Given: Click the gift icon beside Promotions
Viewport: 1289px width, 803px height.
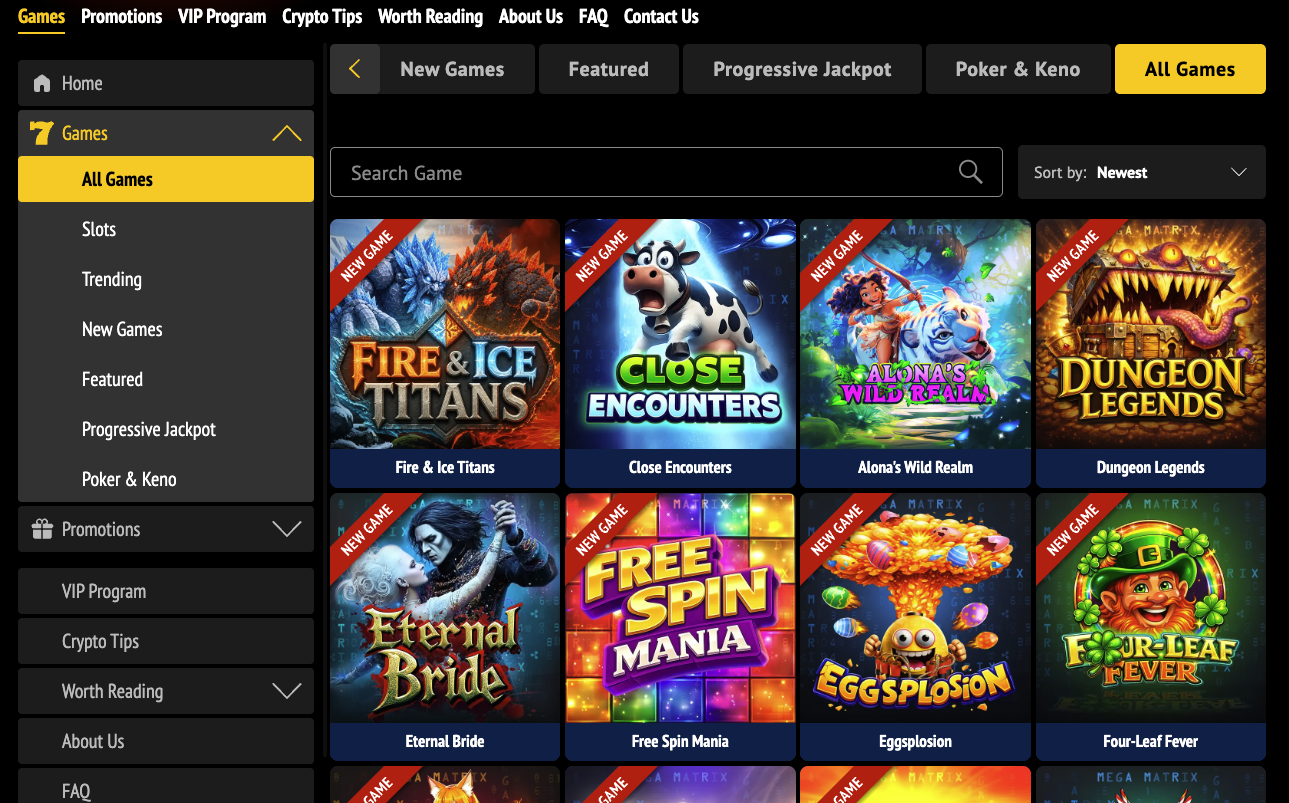Looking at the screenshot, I should (42, 529).
